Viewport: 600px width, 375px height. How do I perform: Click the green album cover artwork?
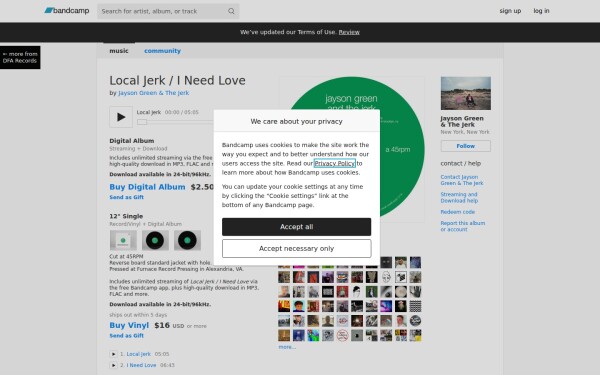pyautogui.click(x=351, y=149)
